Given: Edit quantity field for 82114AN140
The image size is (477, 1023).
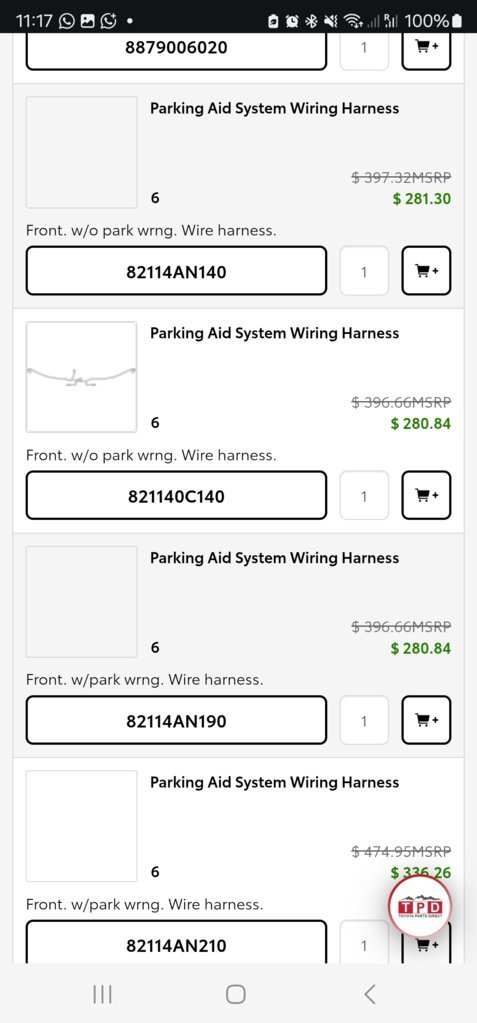Looking at the screenshot, I should click(364, 271).
